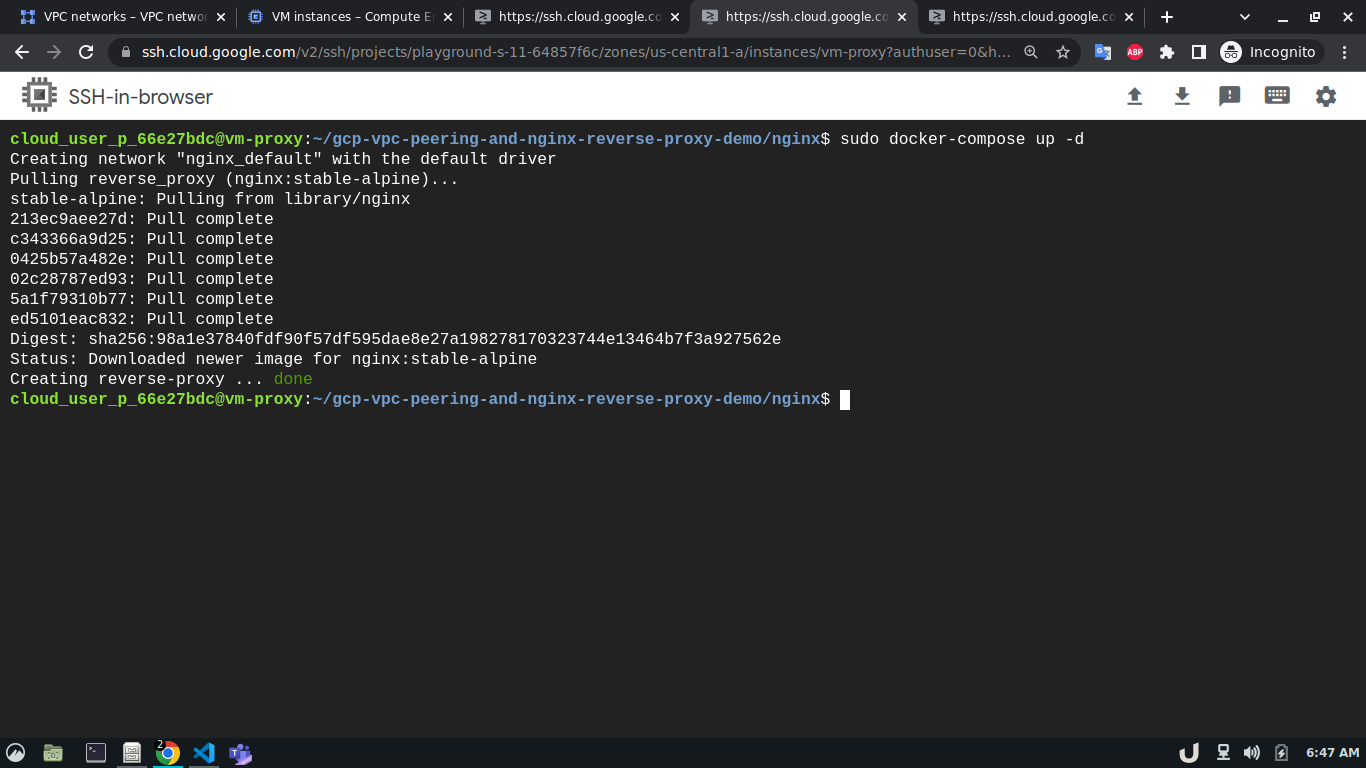Click the upload file icon
Screen dimensions: 1366x768
1134,96
